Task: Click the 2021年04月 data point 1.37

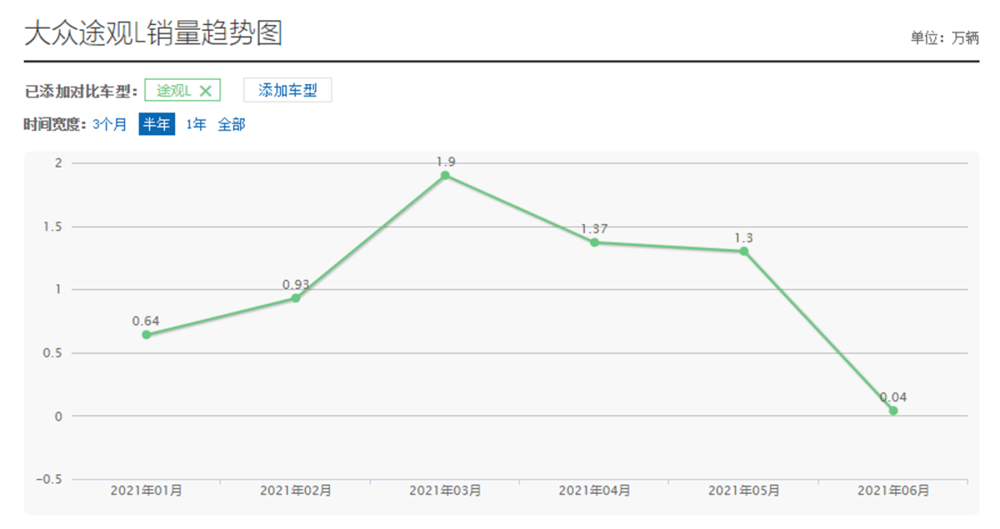Action: click(594, 242)
